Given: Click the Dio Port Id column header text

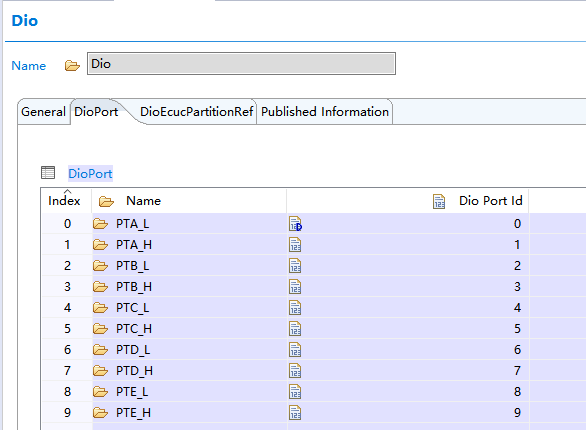Looking at the screenshot, I should [491, 201].
